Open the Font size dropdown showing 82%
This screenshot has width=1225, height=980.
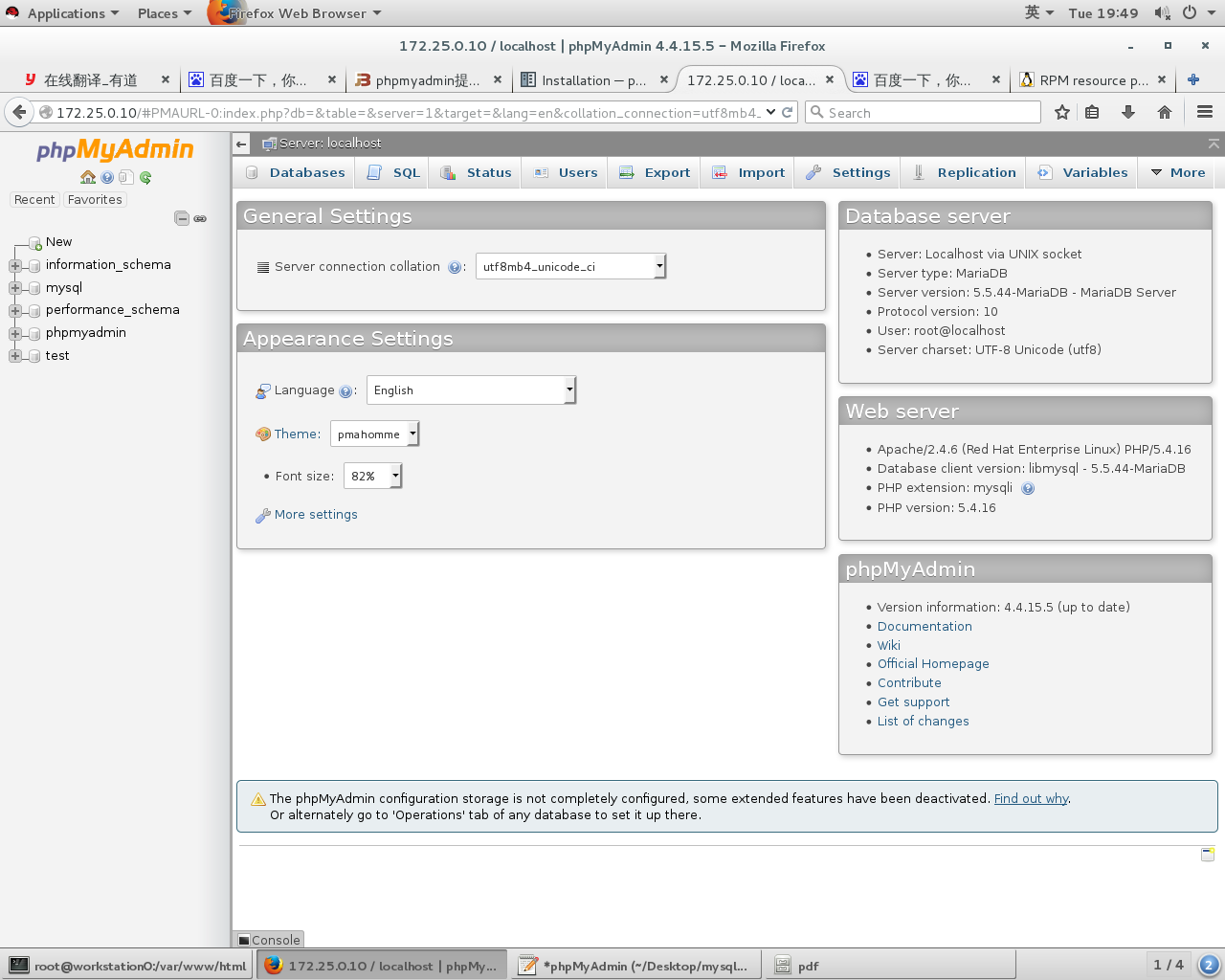(x=373, y=476)
